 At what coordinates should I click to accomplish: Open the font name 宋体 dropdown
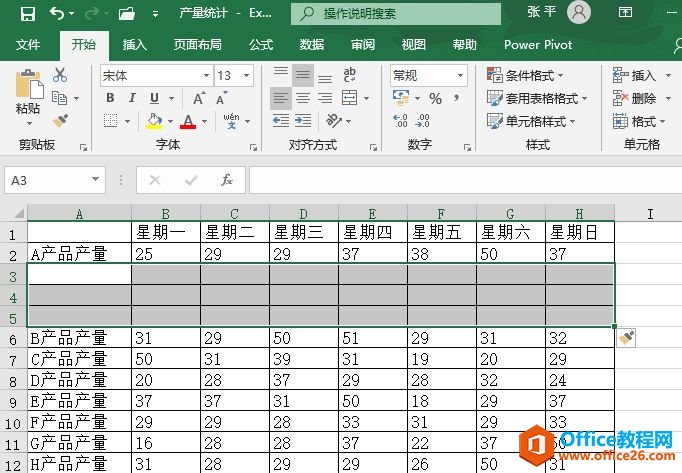tap(207, 76)
